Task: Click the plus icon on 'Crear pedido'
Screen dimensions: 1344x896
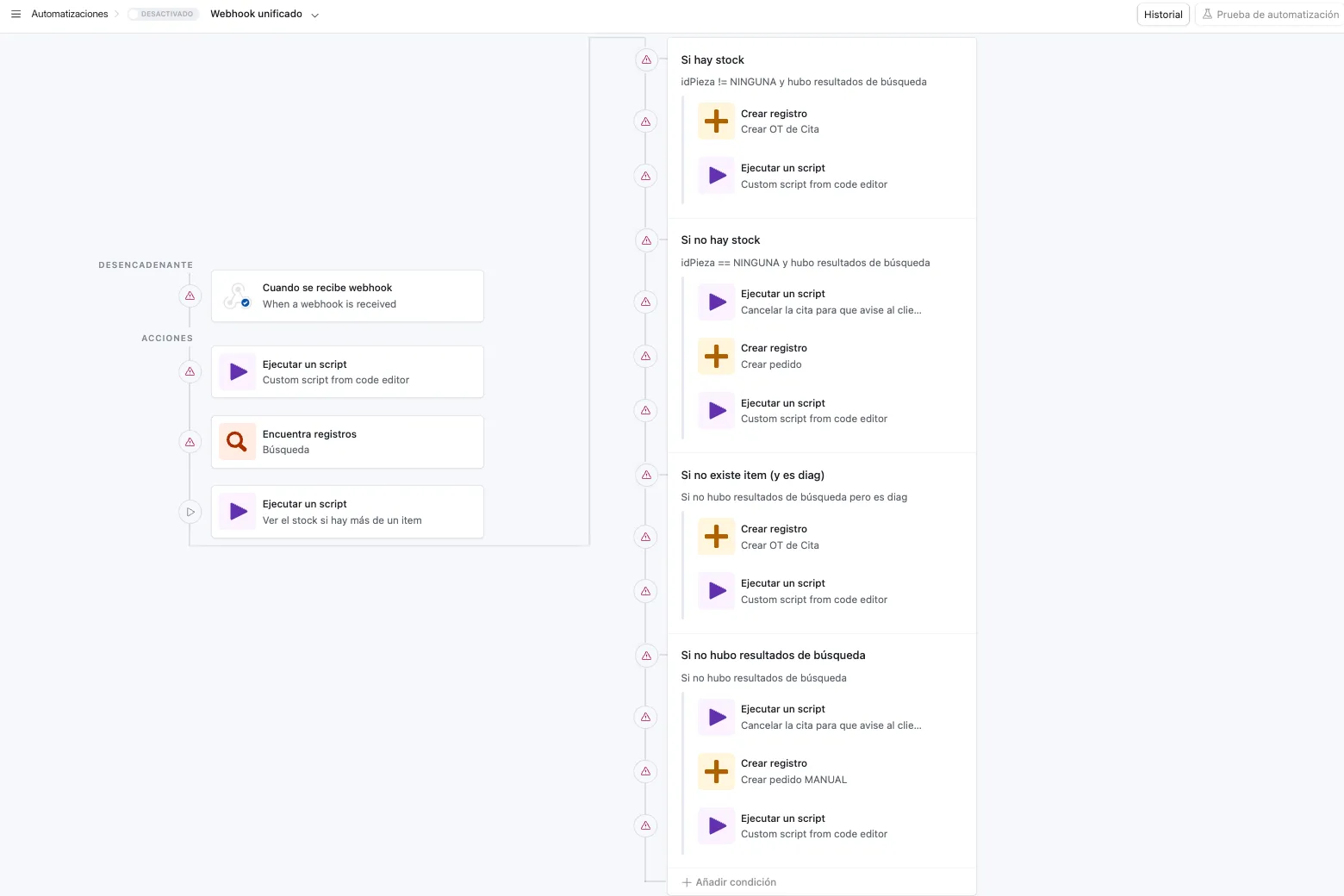Action: 715,356
